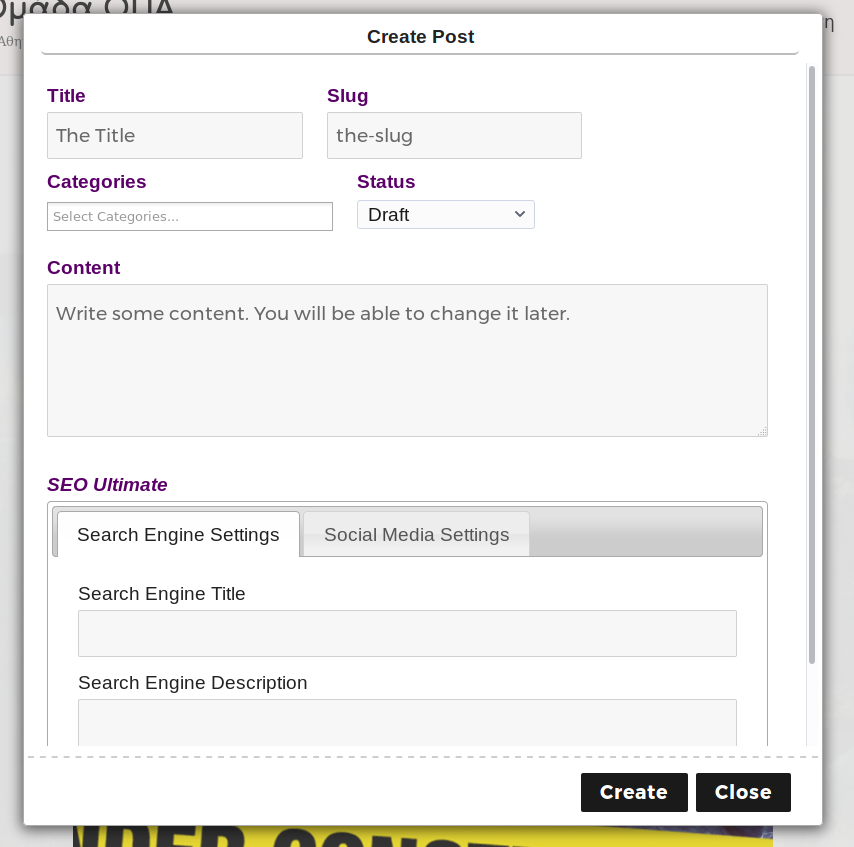
Task: Click the Title input field
Action: coord(174,135)
